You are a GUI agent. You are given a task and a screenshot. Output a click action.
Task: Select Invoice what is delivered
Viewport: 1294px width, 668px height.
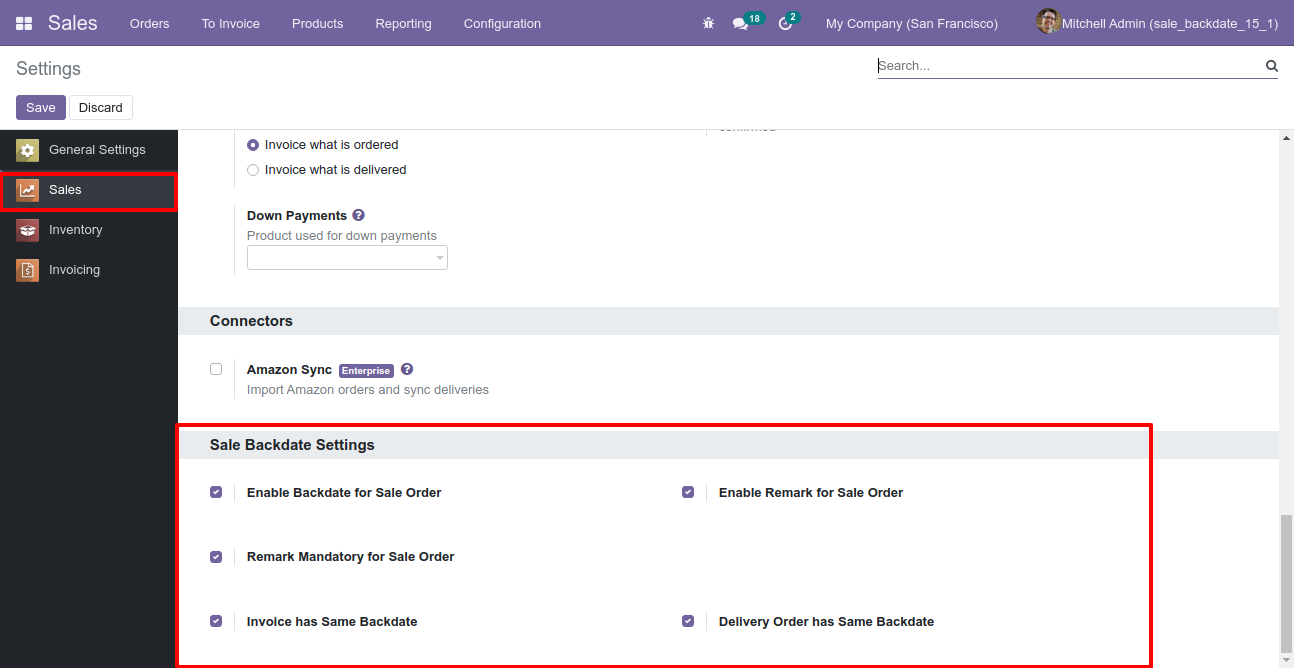(253, 170)
